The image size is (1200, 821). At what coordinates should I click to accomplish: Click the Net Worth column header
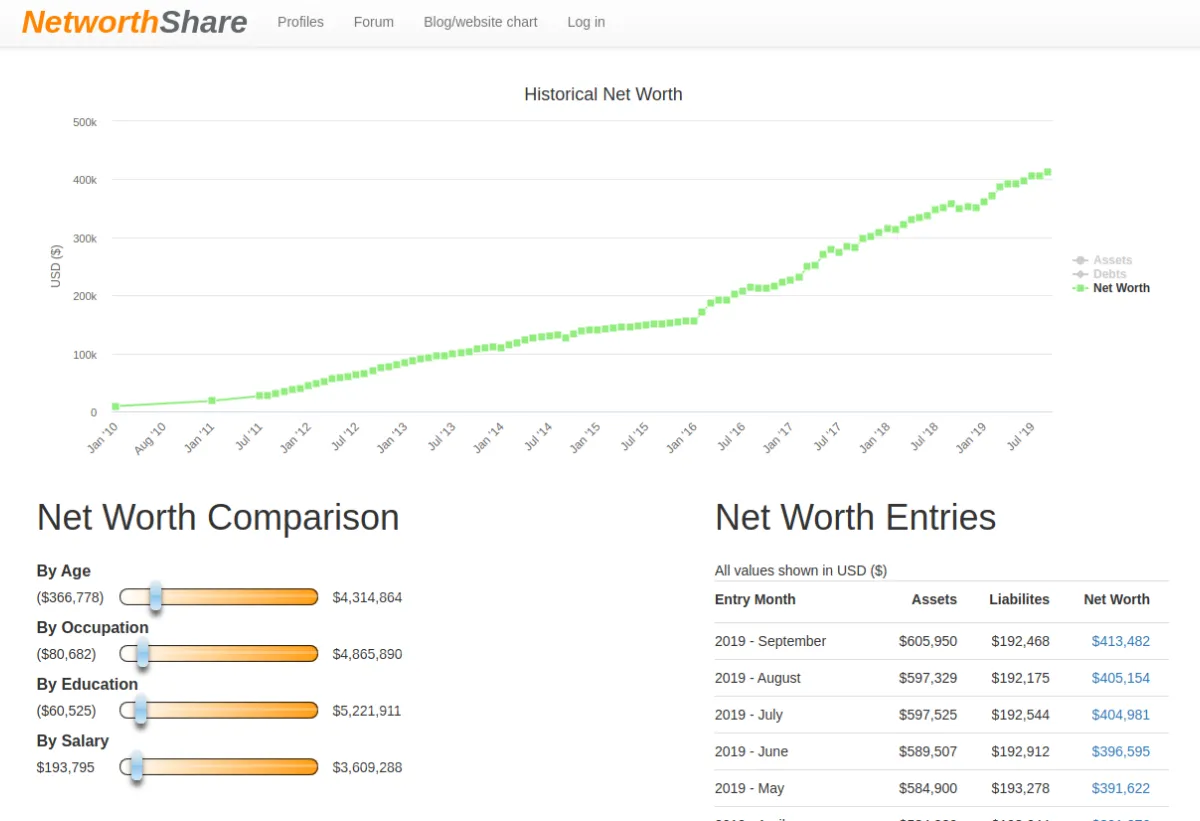coord(1116,599)
